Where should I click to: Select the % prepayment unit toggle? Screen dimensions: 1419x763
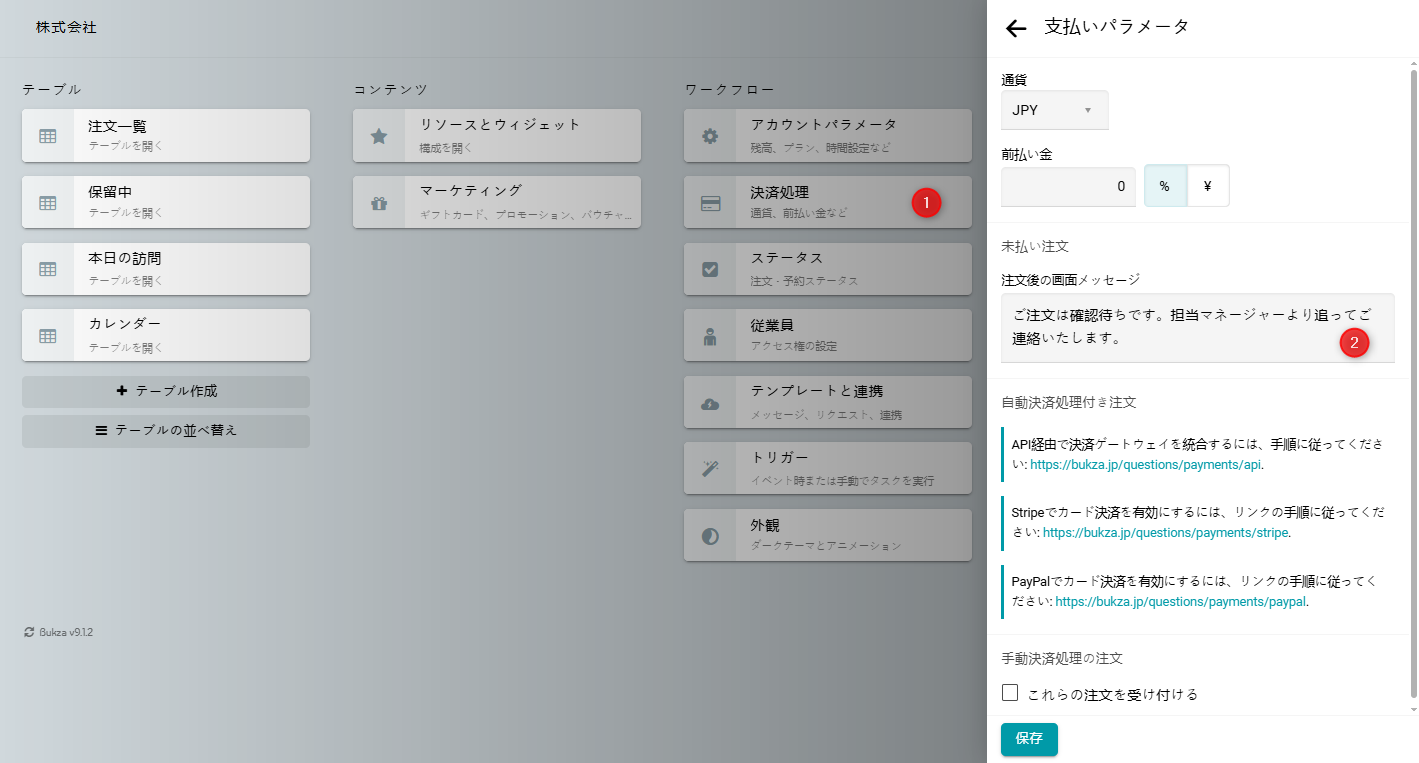pos(1165,186)
